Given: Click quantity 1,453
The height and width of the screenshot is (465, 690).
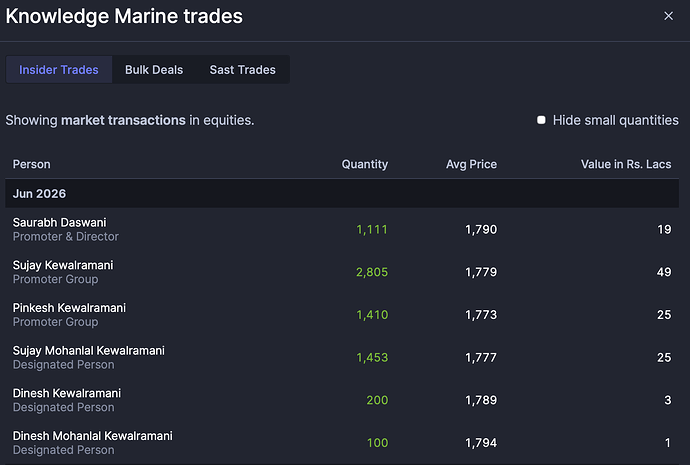Looking at the screenshot, I should tap(372, 357).
